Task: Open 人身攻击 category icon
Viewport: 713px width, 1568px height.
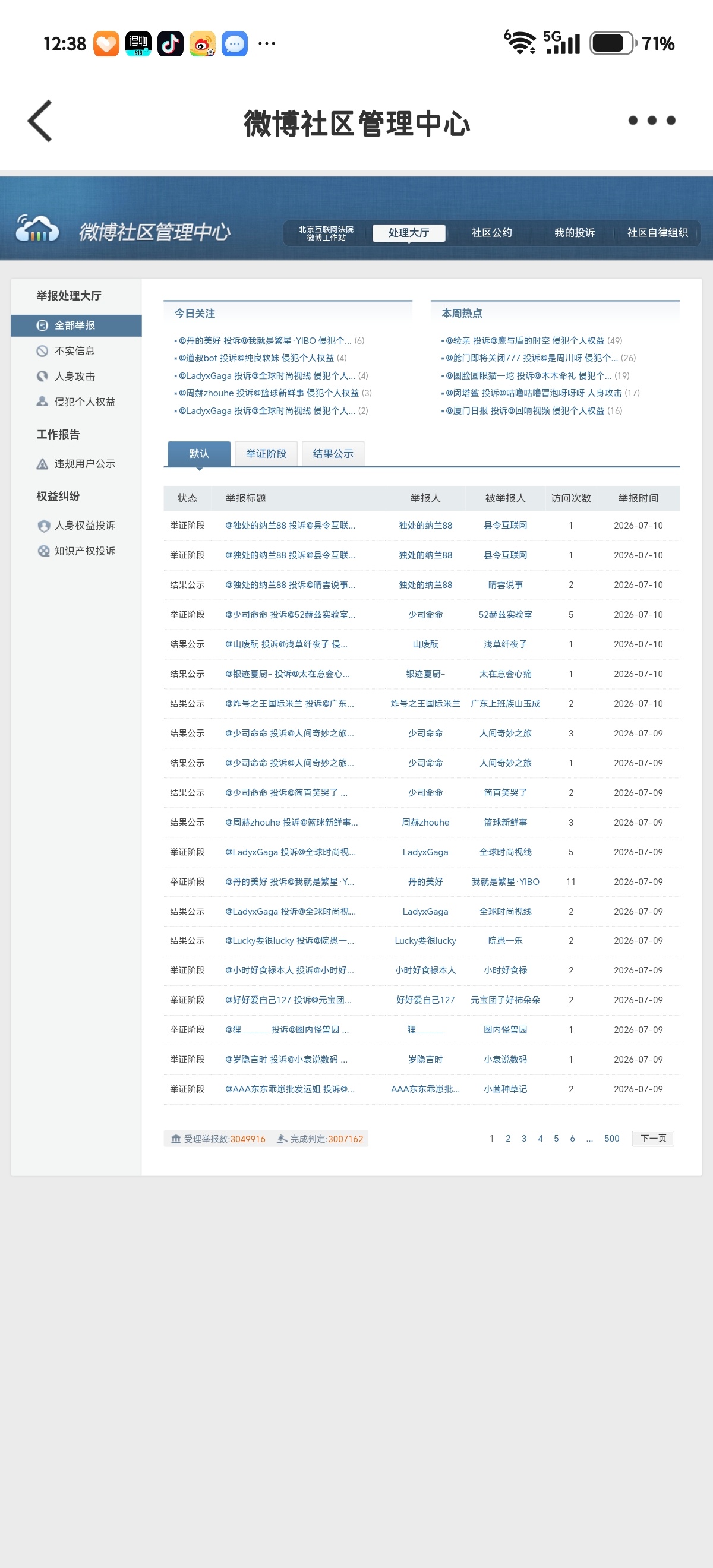Action: 42,377
